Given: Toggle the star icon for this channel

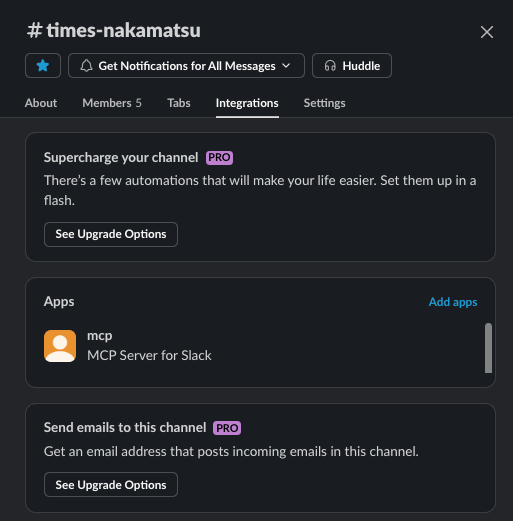Looking at the screenshot, I should click(x=43, y=66).
